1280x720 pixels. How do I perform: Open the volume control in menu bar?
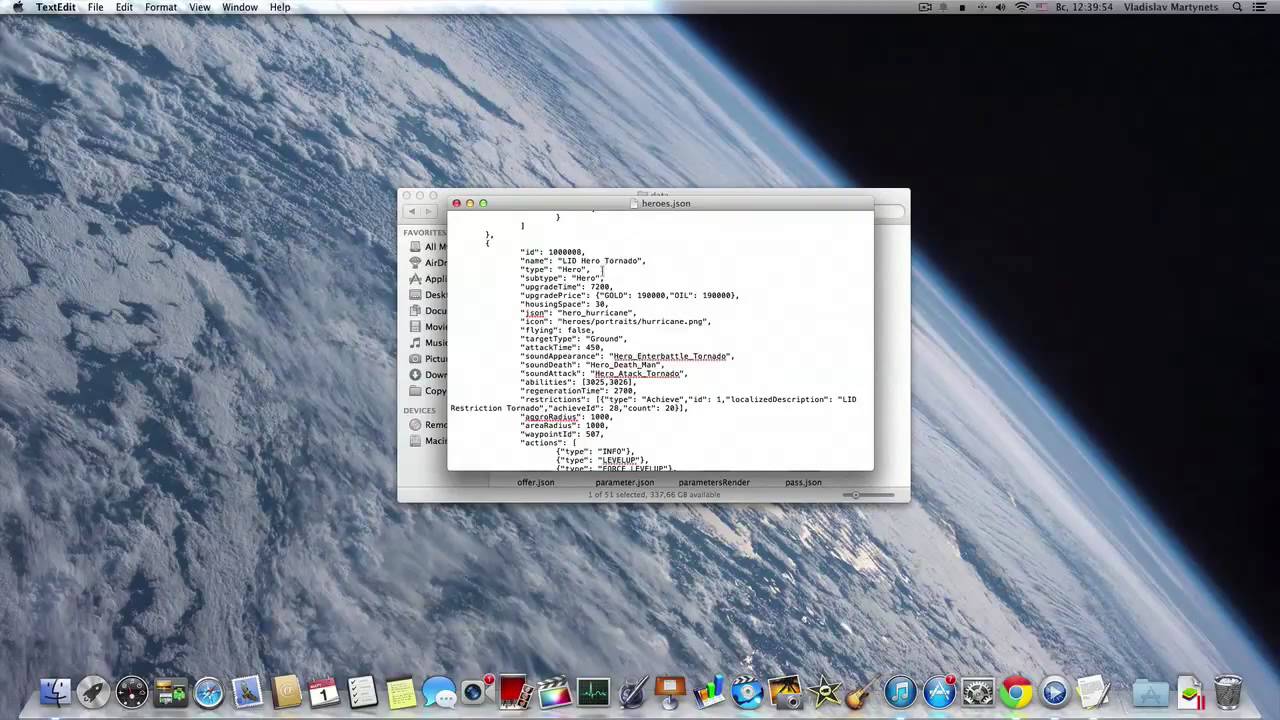tap(1001, 7)
